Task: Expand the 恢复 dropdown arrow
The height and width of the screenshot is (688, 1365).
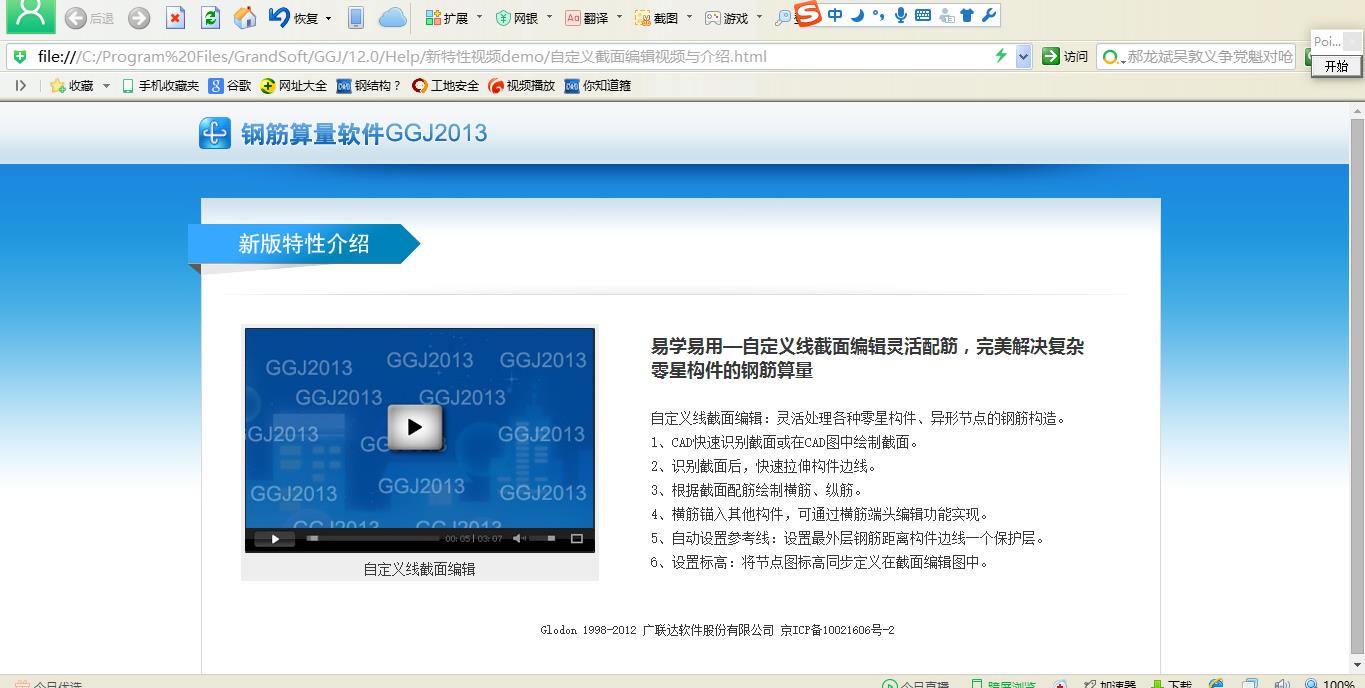Action: (328, 18)
